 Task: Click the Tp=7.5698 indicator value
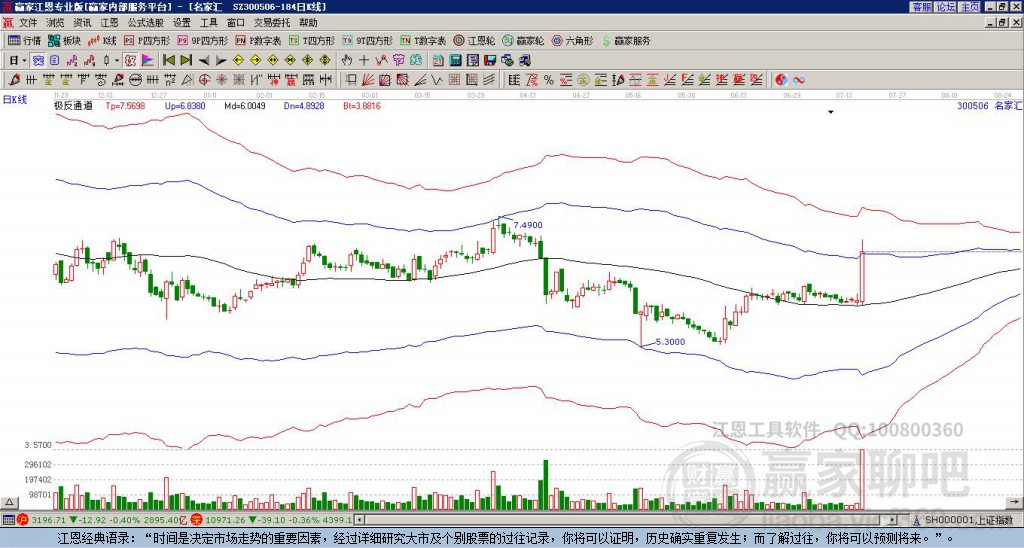click(125, 106)
